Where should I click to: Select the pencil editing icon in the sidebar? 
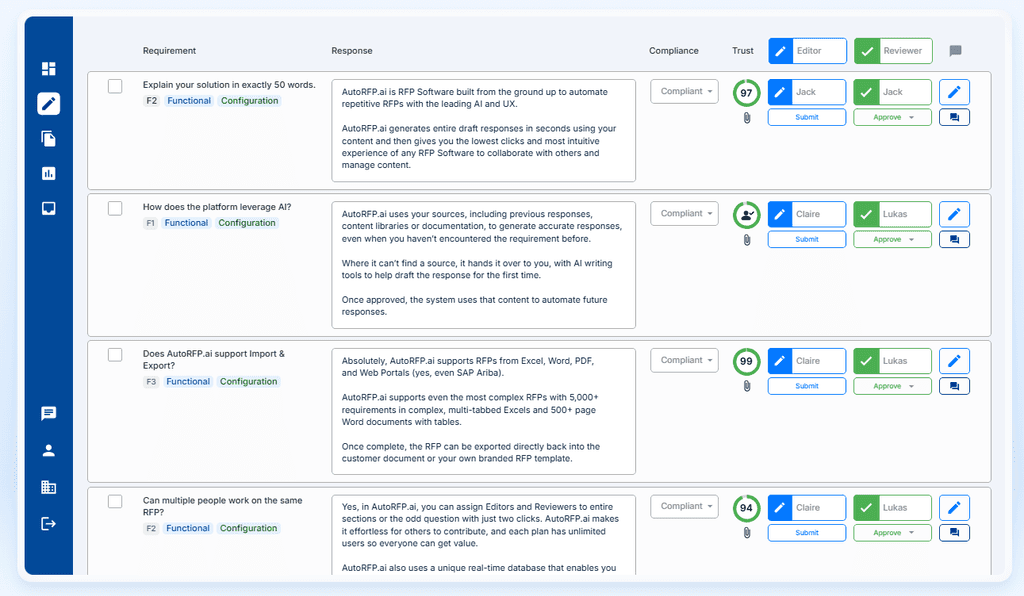pyautogui.click(x=47, y=103)
